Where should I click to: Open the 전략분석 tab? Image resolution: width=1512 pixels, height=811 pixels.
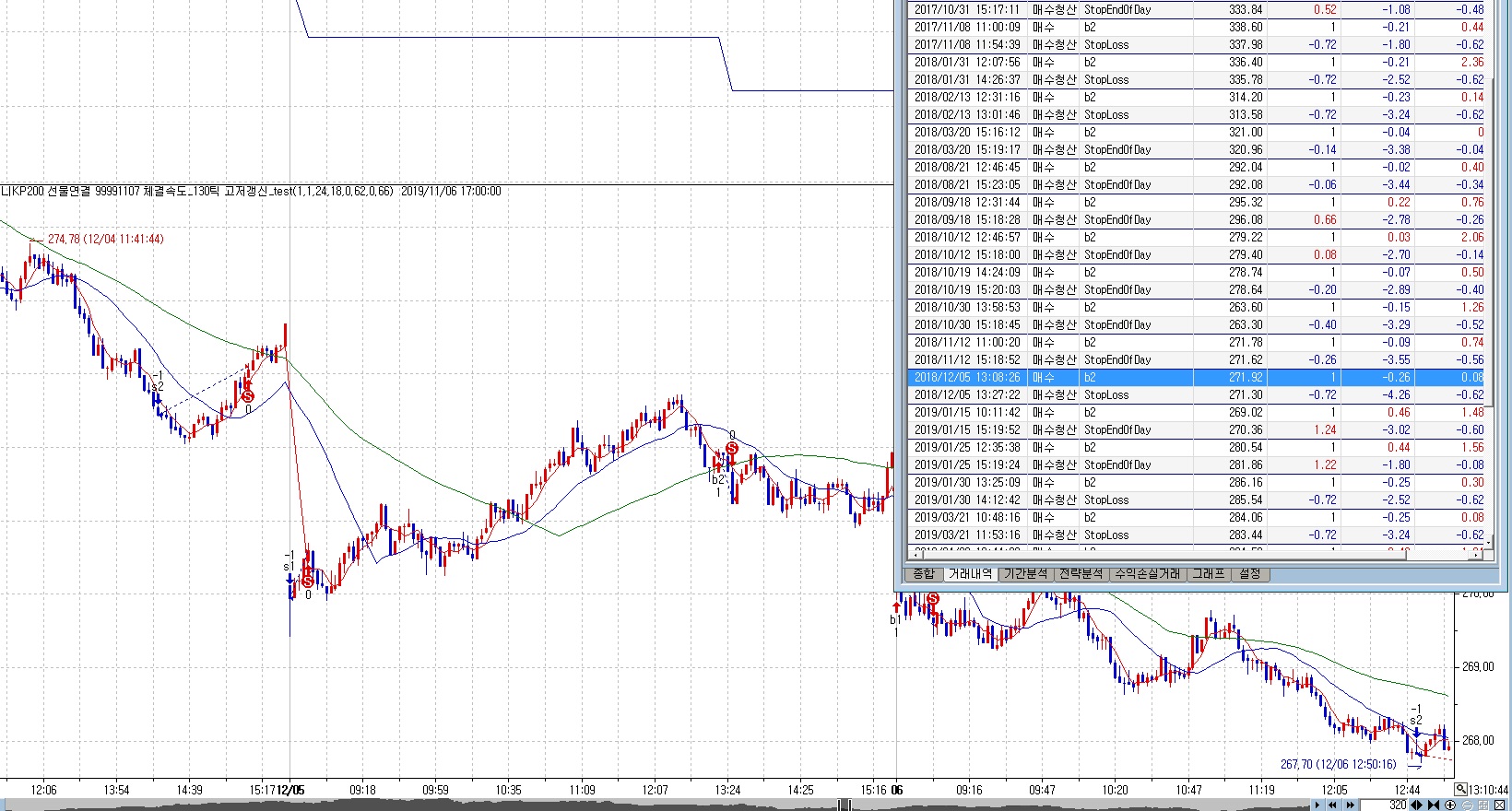point(1081,573)
